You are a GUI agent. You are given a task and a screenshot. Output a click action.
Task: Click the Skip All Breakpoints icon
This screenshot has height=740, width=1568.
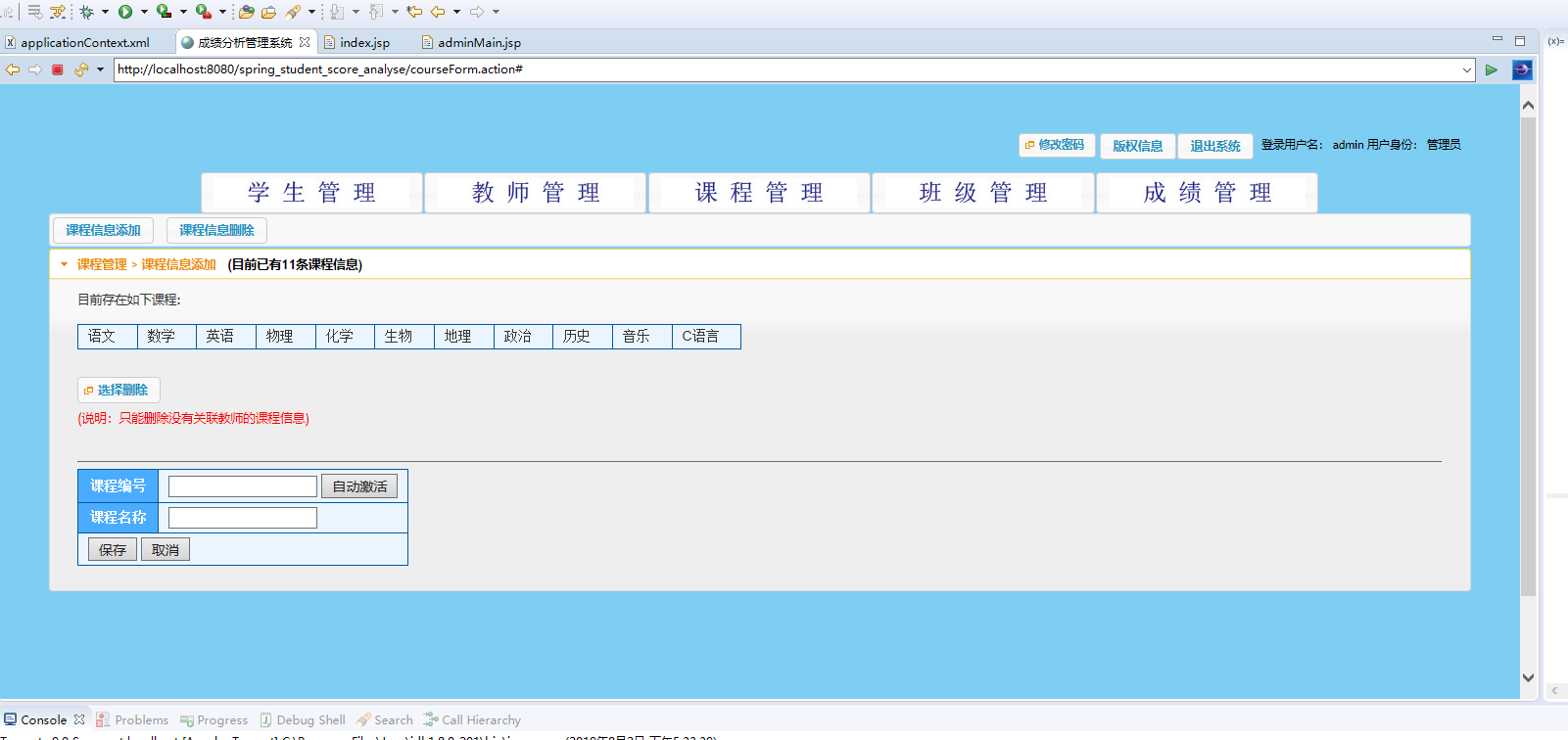[59, 12]
